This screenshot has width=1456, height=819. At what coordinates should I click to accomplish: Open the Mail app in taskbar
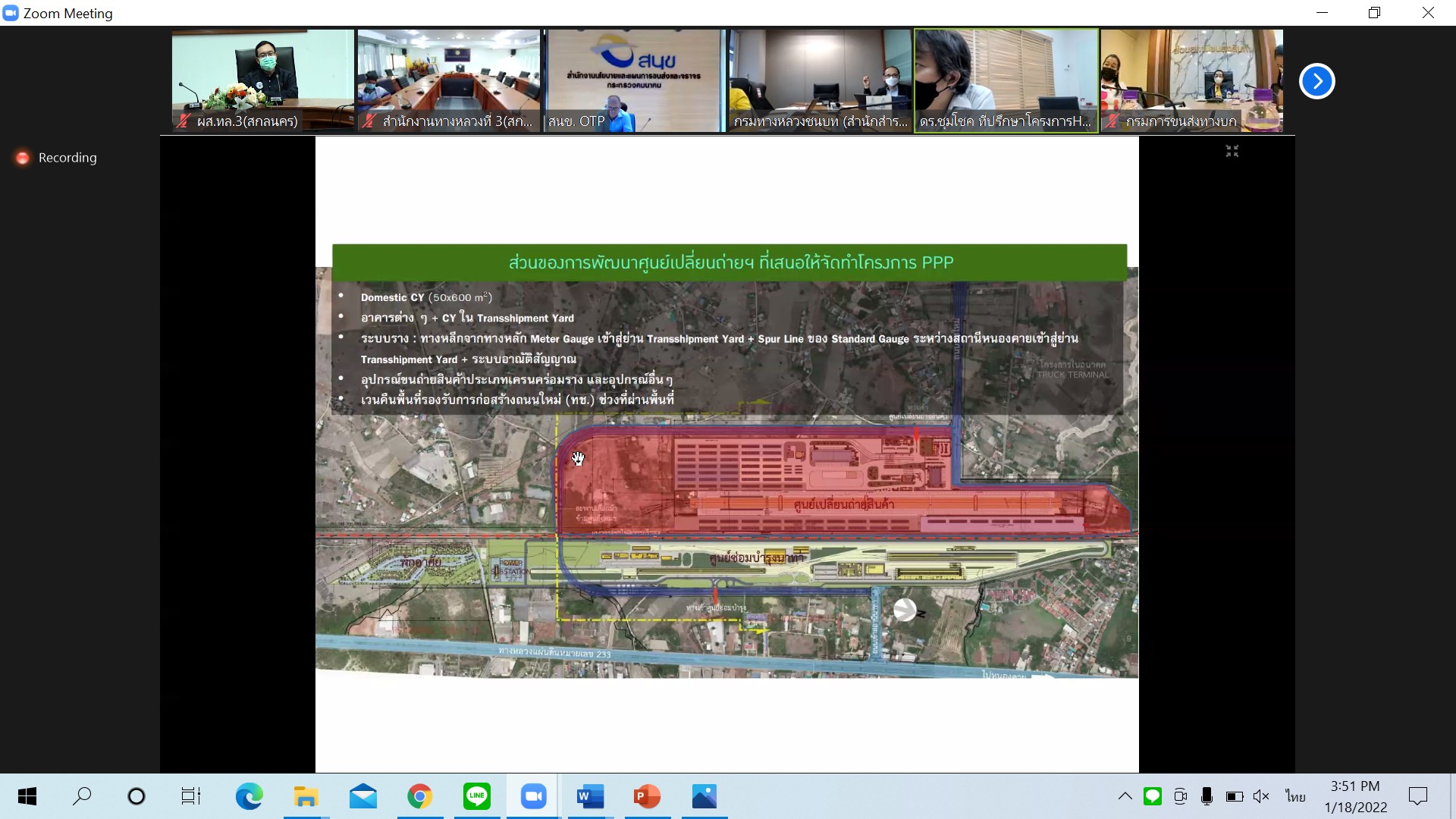362,796
